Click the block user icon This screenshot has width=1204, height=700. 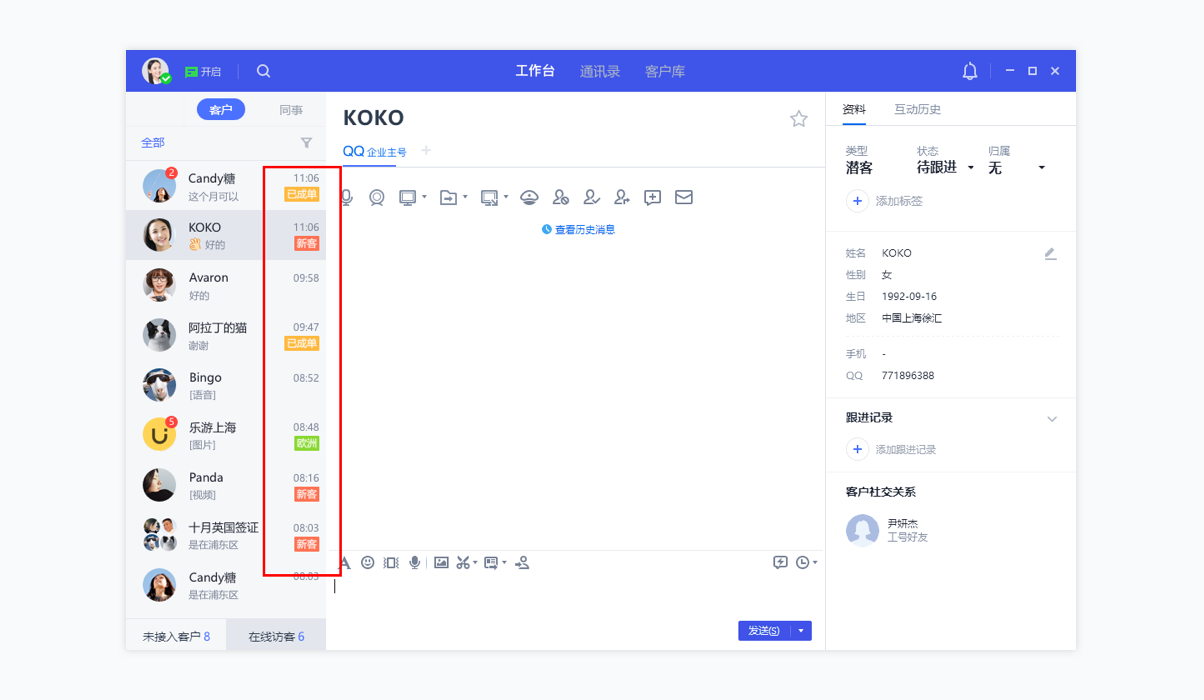(561, 198)
